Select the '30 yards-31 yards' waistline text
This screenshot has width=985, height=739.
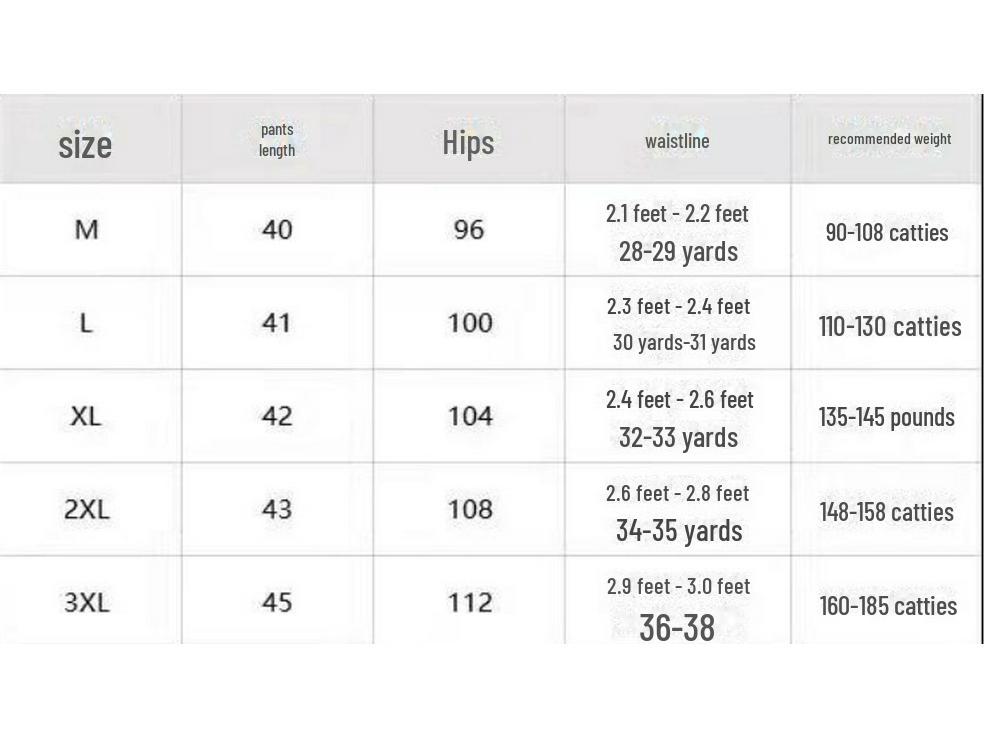point(684,342)
